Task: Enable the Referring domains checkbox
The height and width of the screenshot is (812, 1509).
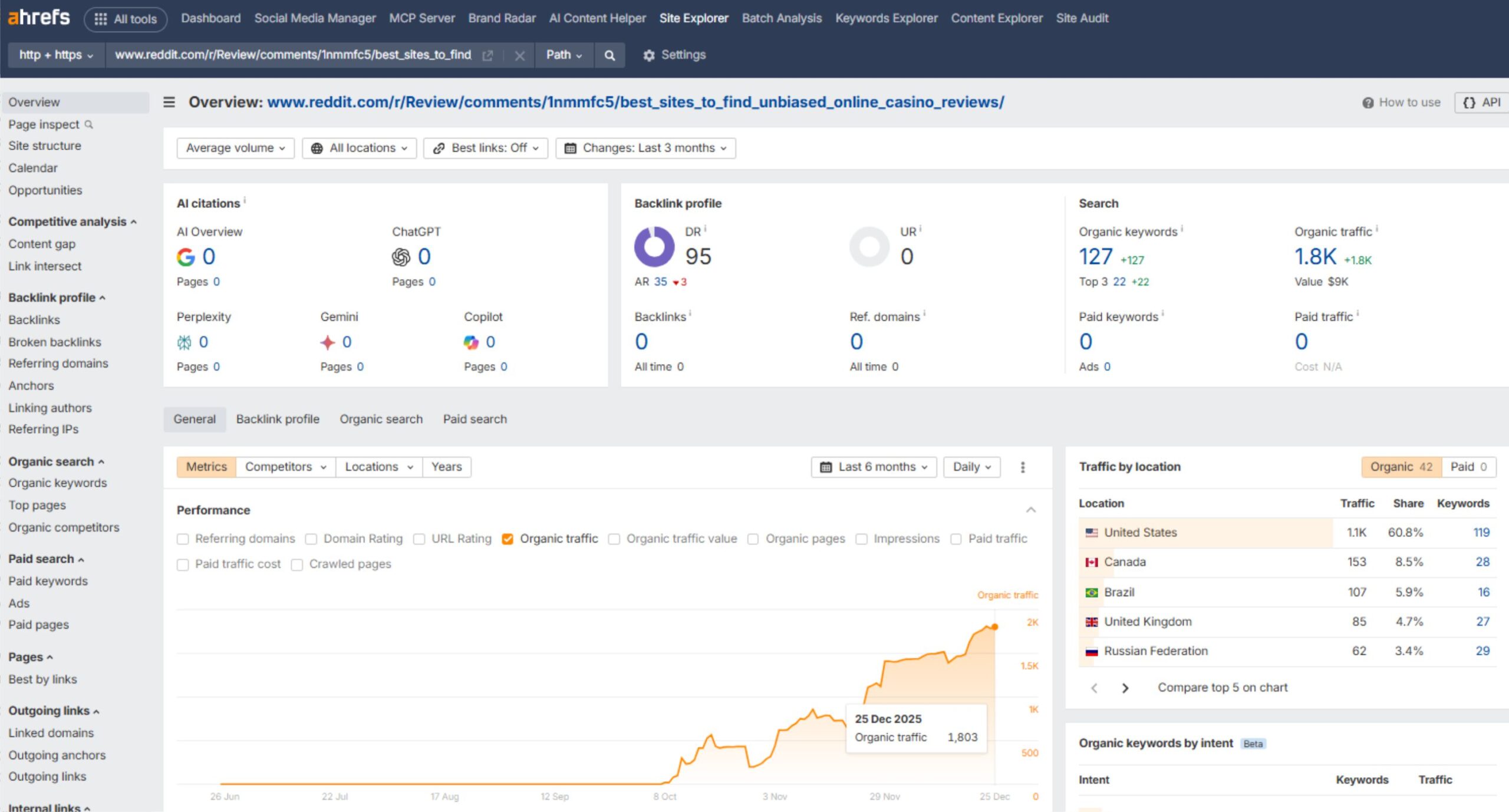Action: pos(183,539)
